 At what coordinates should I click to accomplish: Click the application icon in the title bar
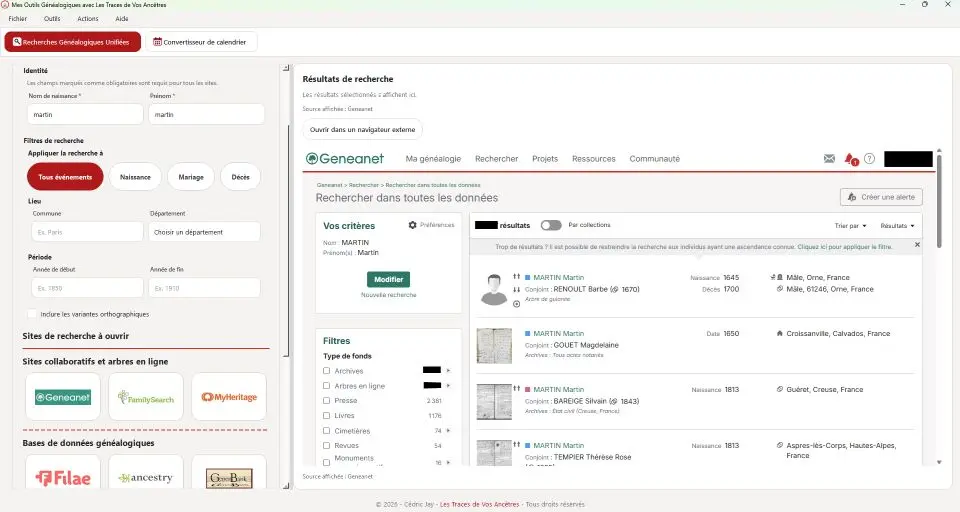[x=5, y=4]
